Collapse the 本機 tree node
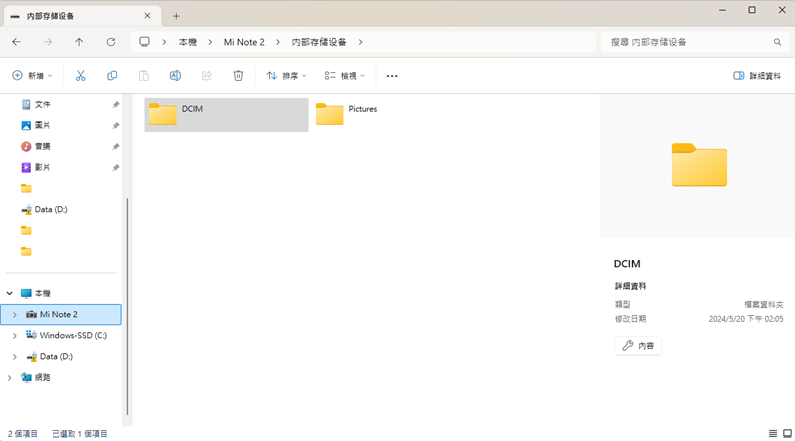795x441 pixels. [x=10, y=293]
